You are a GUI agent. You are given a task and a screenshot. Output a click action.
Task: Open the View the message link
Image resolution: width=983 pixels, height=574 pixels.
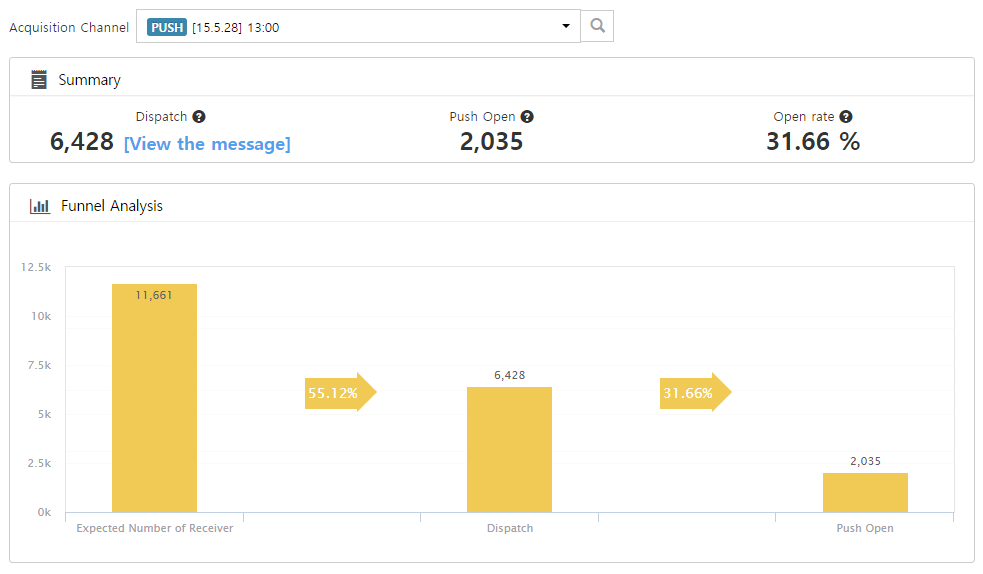(208, 144)
